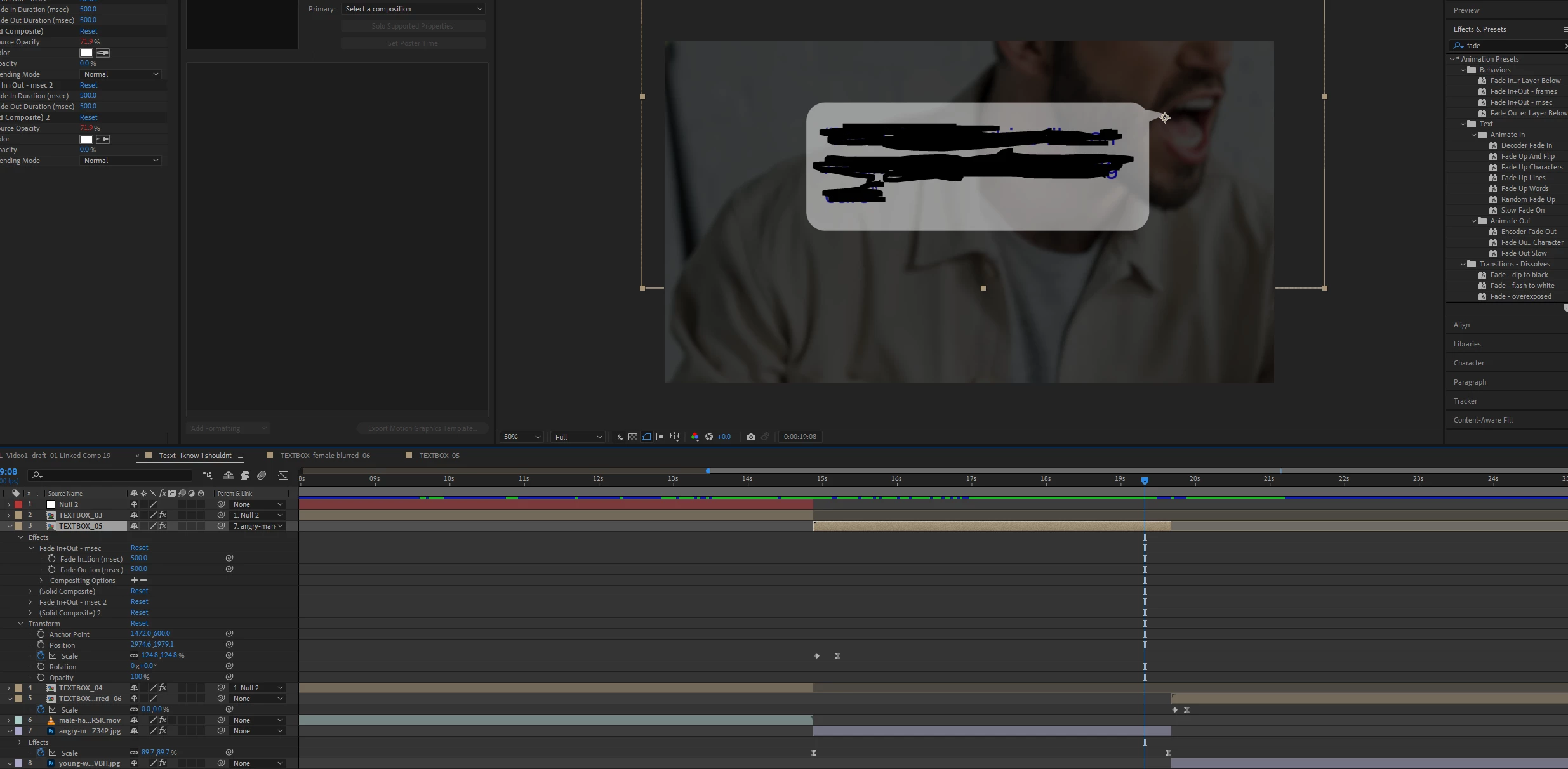Open the composition mini-flowchart

point(207,475)
